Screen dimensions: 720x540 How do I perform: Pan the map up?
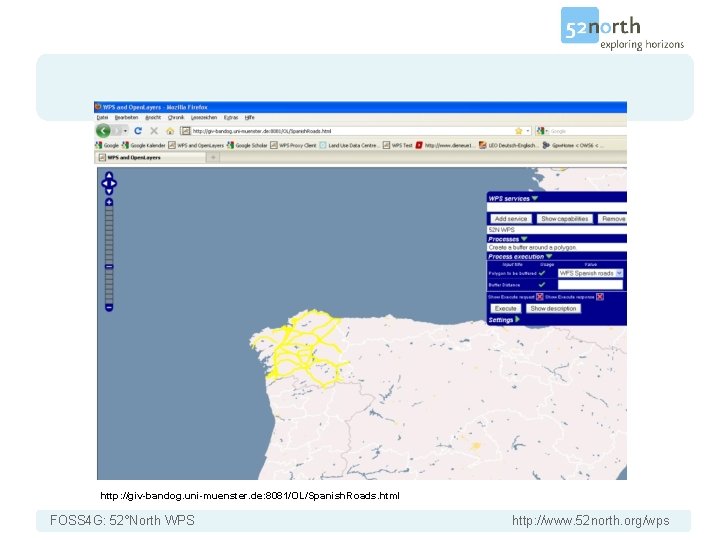[x=109, y=175]
